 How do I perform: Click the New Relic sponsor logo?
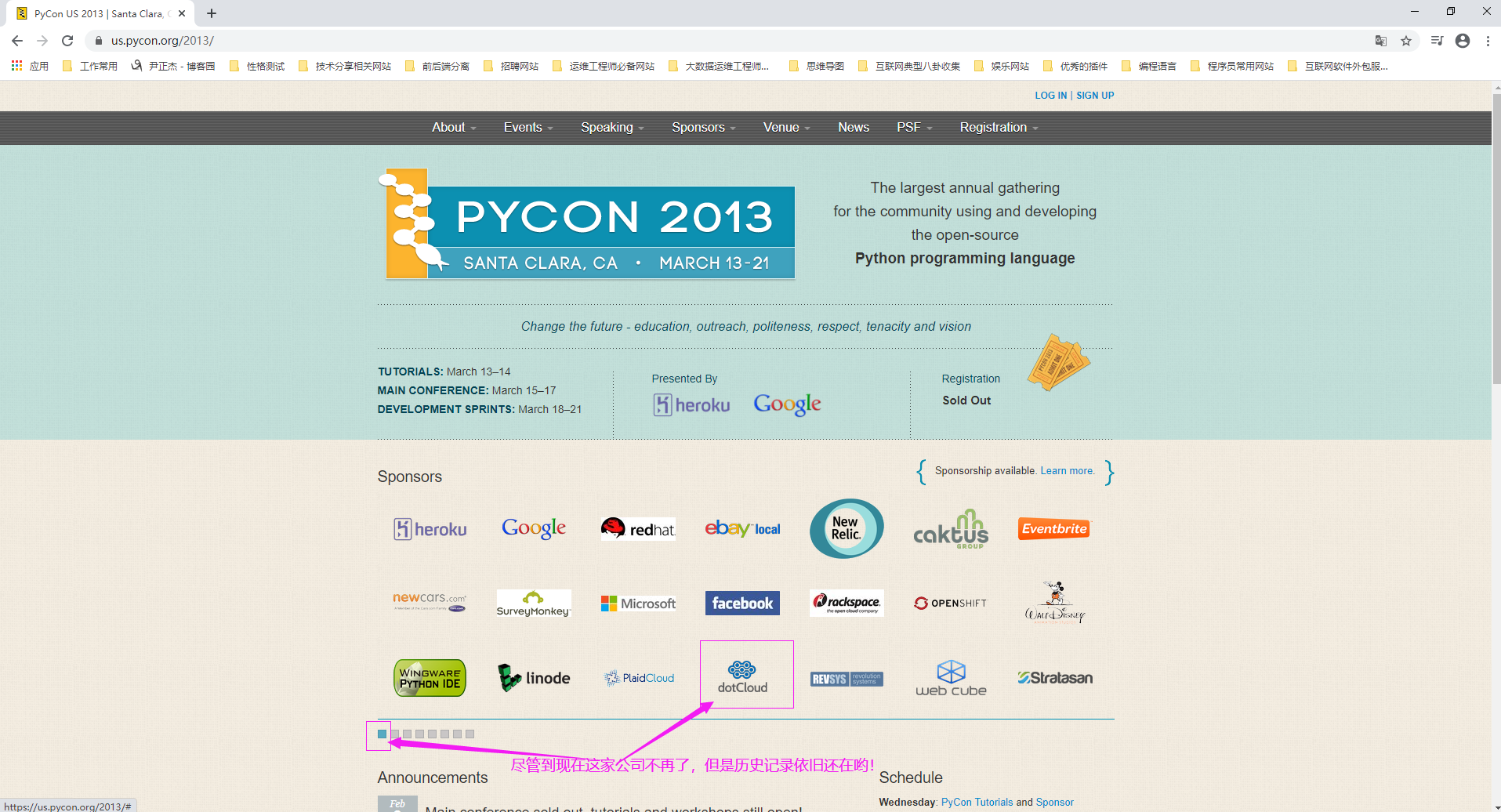pyautogui.click(x=846, y=528)
